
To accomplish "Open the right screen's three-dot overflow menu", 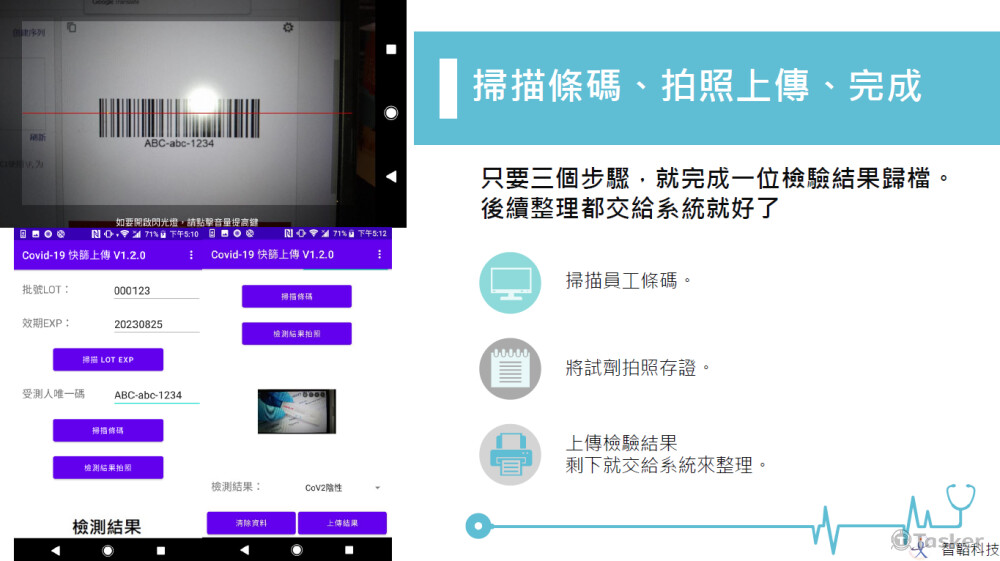I will [x=379, y=255].
